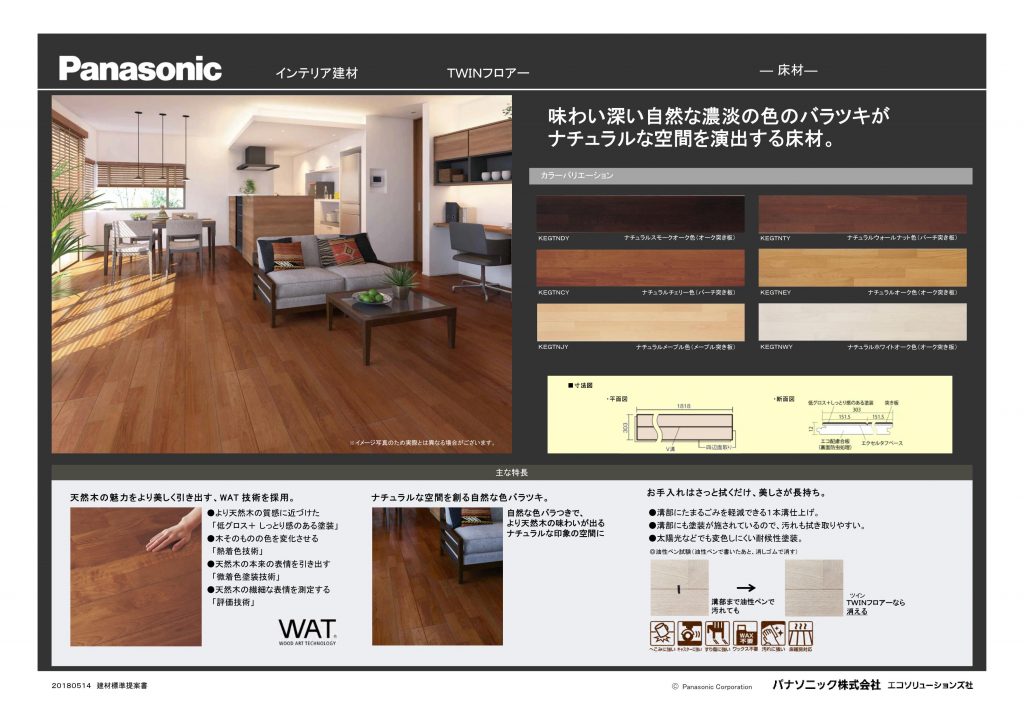Click the '寸法図' dimension diagram heading

click(580, 386)
